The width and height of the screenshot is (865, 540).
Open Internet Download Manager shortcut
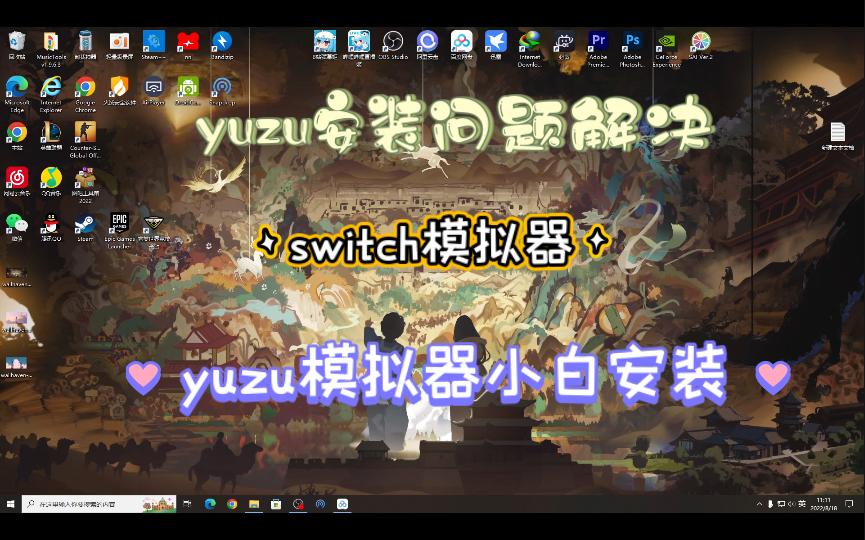[x=530, y=41]
